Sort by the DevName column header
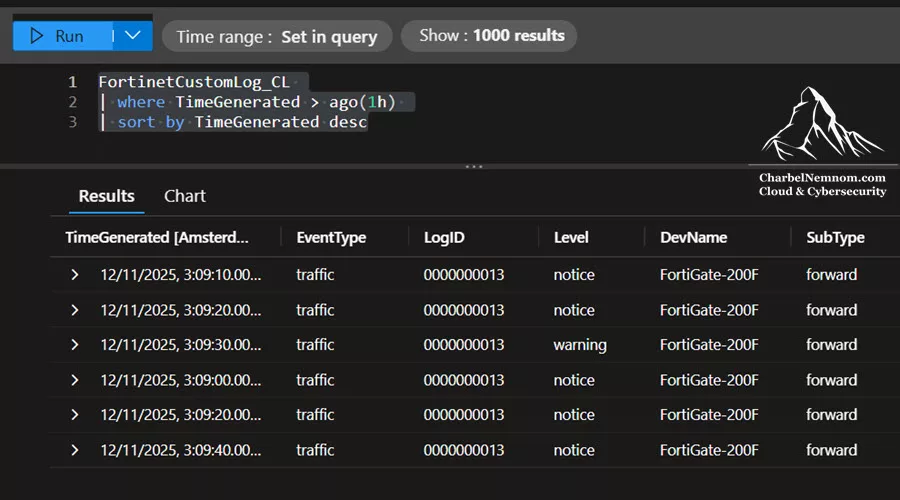The image size is (900, 500). (693, 238)
